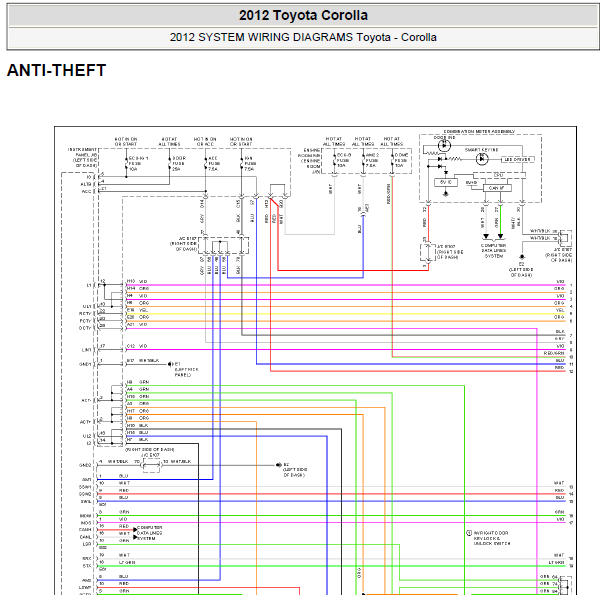Image resolution: width=600 pixels, height=595 pixels.
Task: Click the 'AM1' pin label
Action: click(86, 479)
